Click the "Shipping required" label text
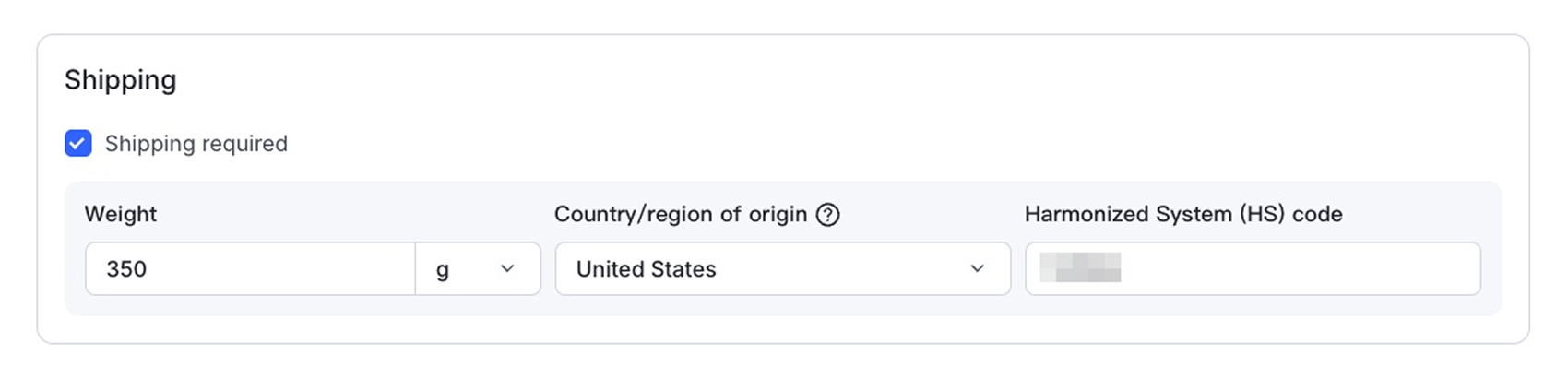 196,144
